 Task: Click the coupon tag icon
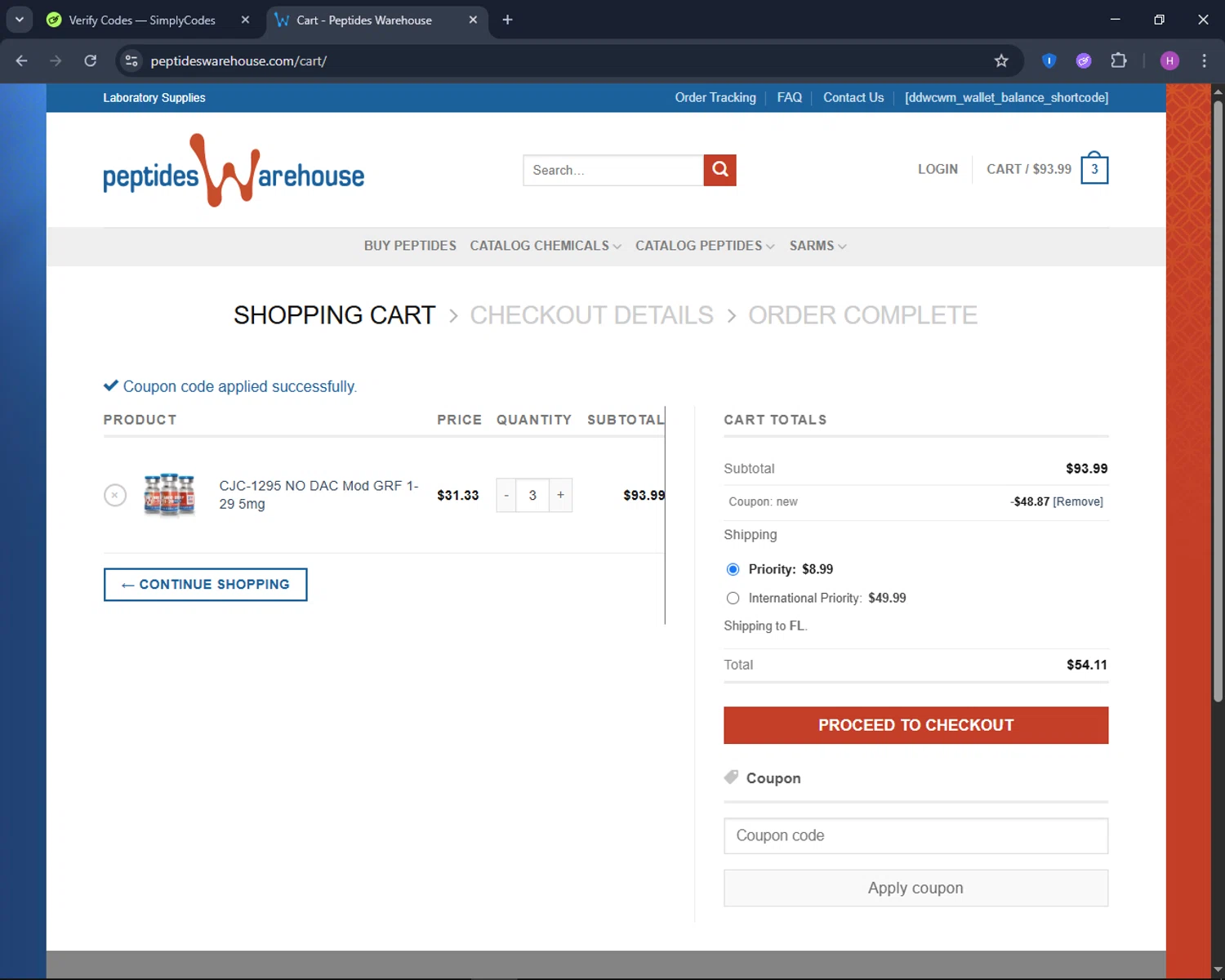731,777
